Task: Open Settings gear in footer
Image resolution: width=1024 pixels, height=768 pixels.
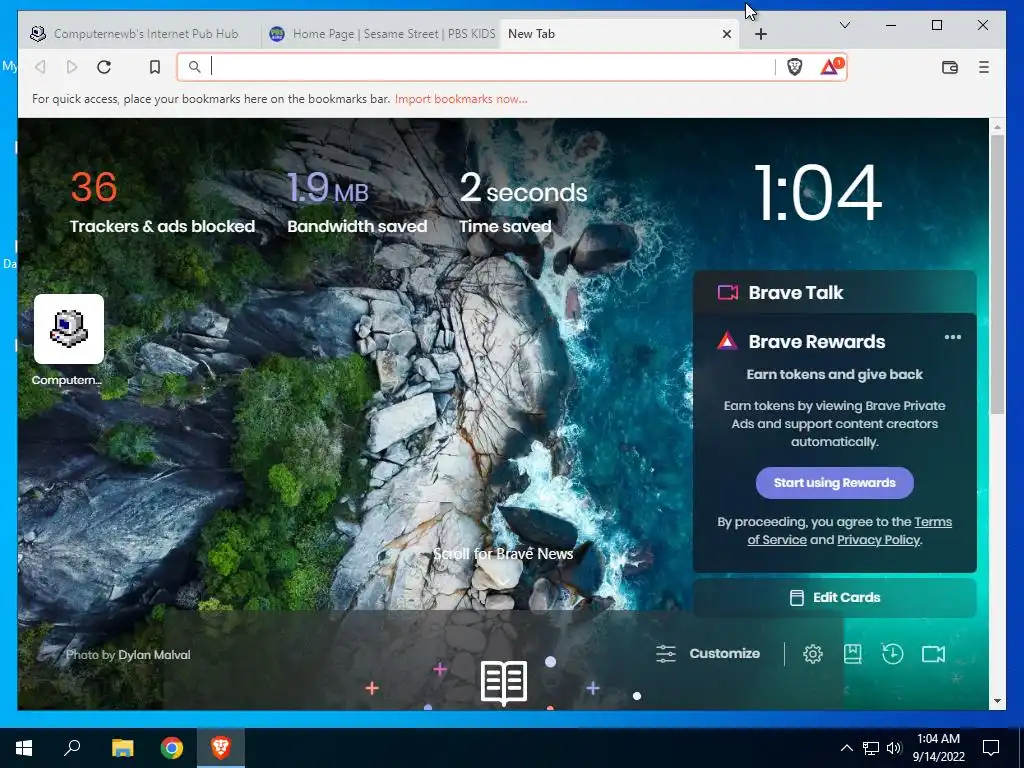Action: tap(812, 654)
